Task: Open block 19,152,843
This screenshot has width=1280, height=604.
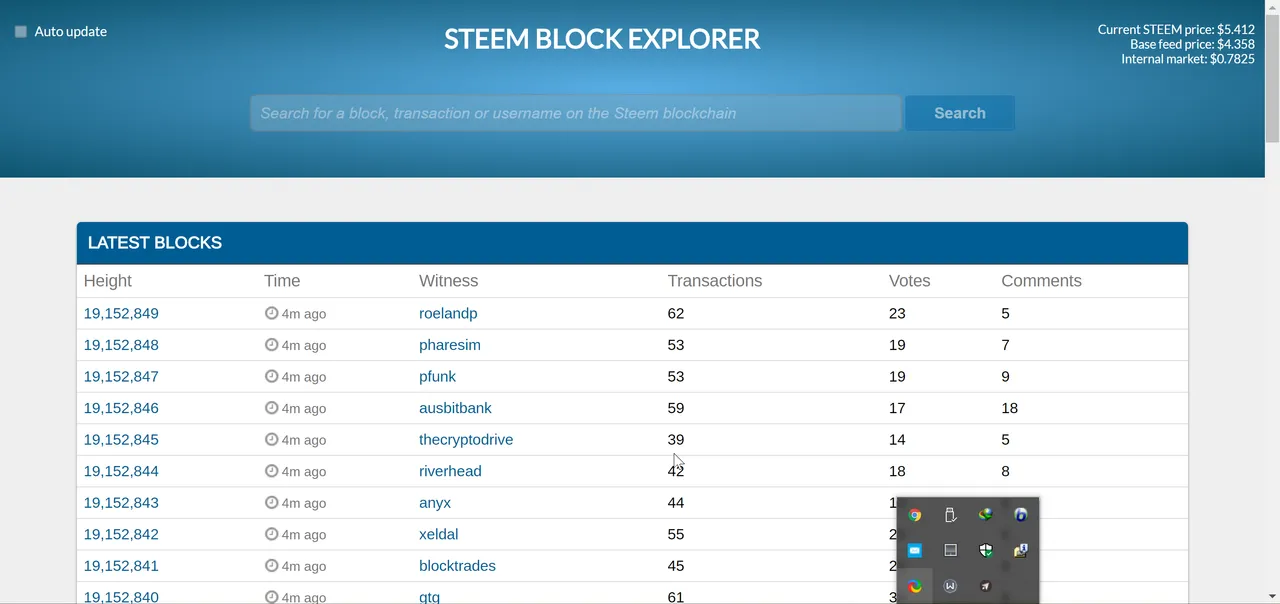Action: (x=121, y=503)
